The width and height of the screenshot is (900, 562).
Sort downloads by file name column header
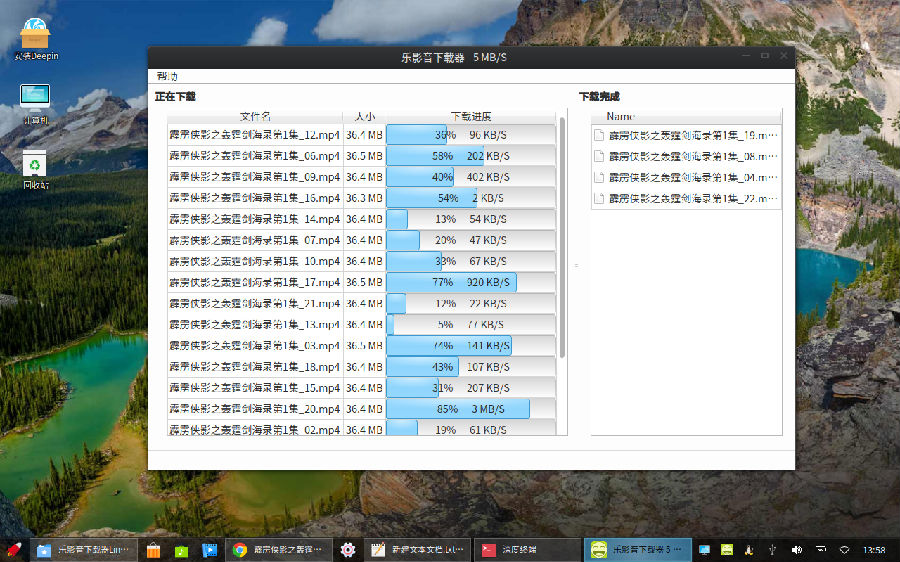click(x=255, y=117)
